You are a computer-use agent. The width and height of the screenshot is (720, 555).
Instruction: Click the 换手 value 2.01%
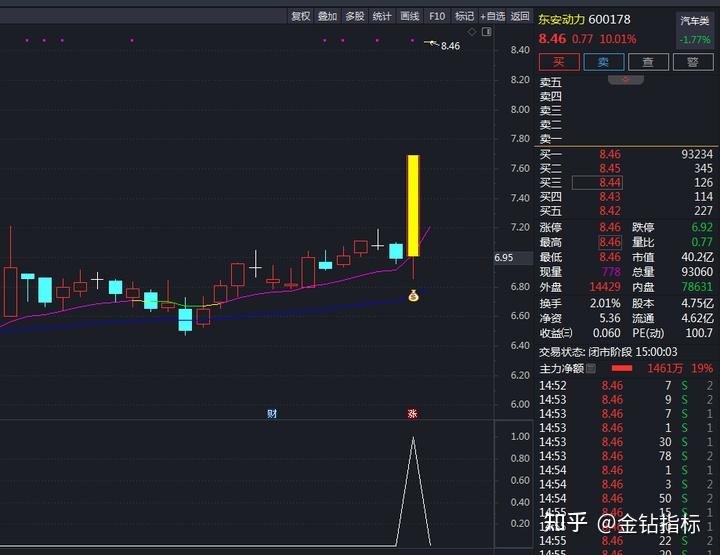tap(605, 303)
